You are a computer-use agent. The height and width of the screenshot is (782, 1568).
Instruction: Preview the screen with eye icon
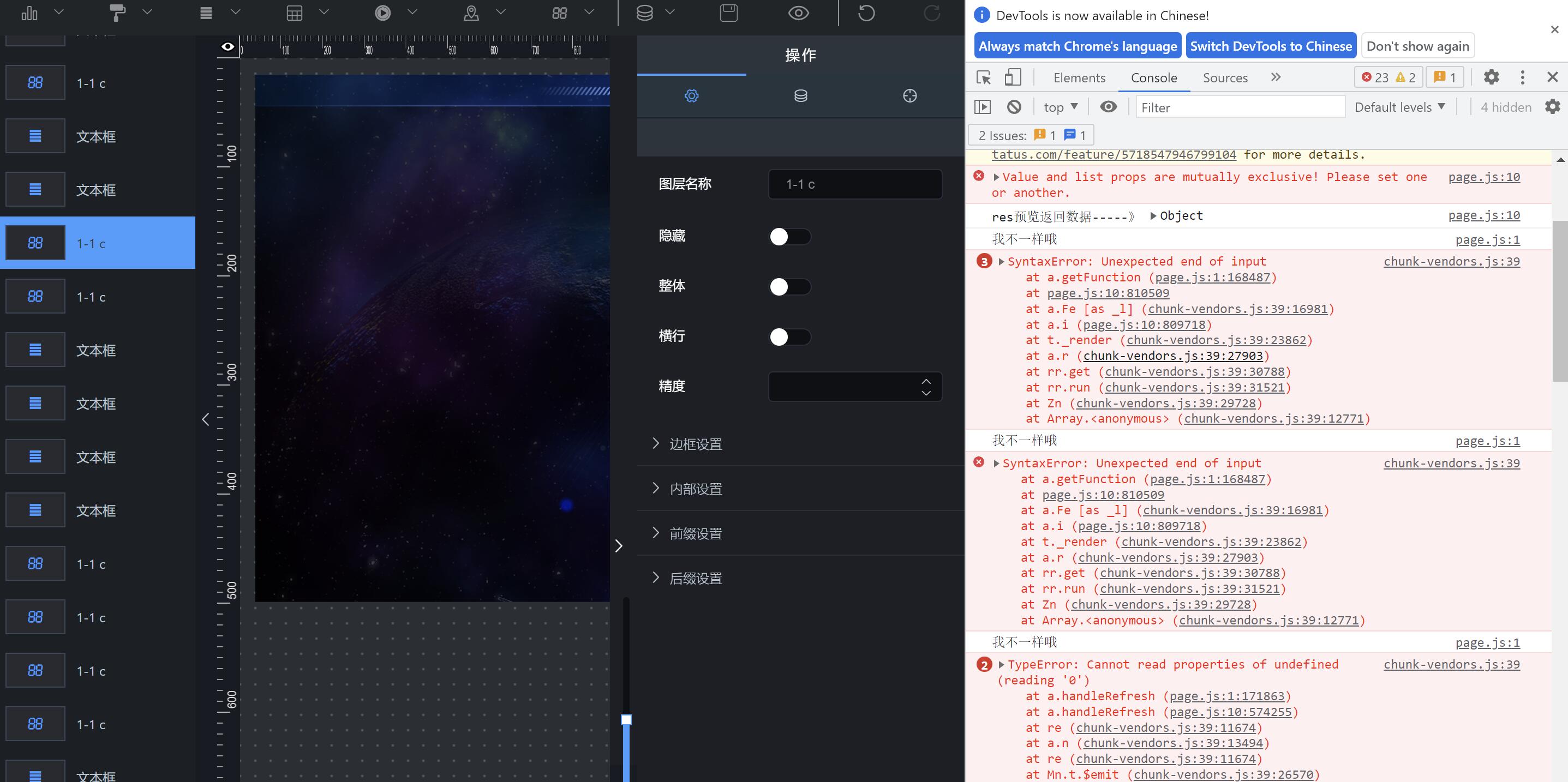tap(798, 12)
